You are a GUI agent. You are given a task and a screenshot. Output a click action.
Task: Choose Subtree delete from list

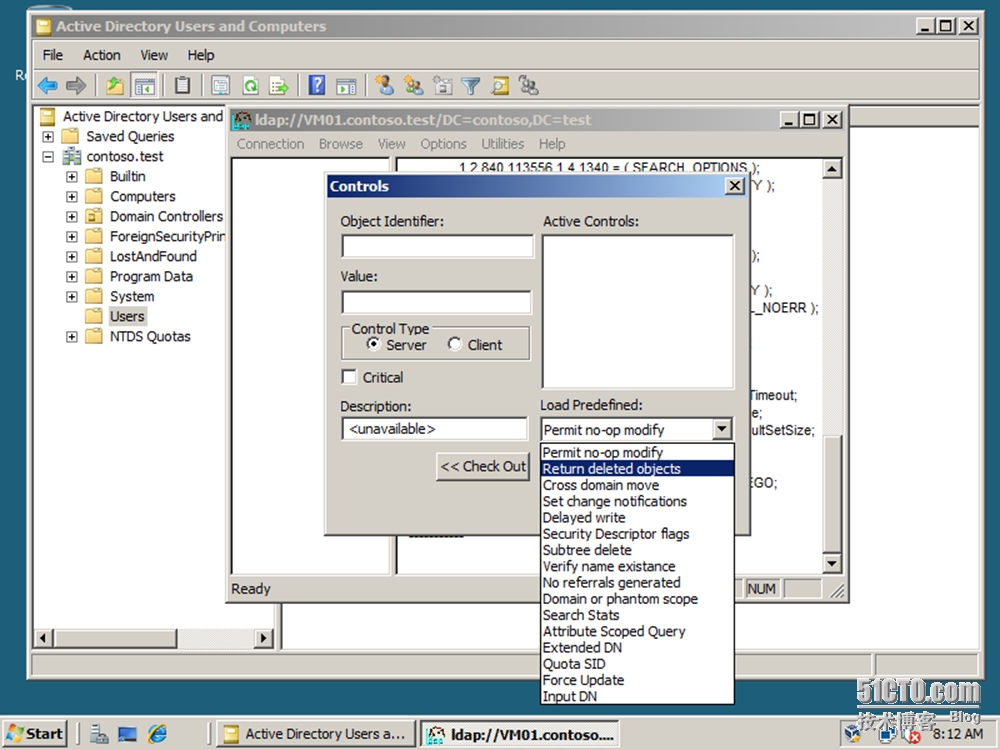(x=637, y=550)
